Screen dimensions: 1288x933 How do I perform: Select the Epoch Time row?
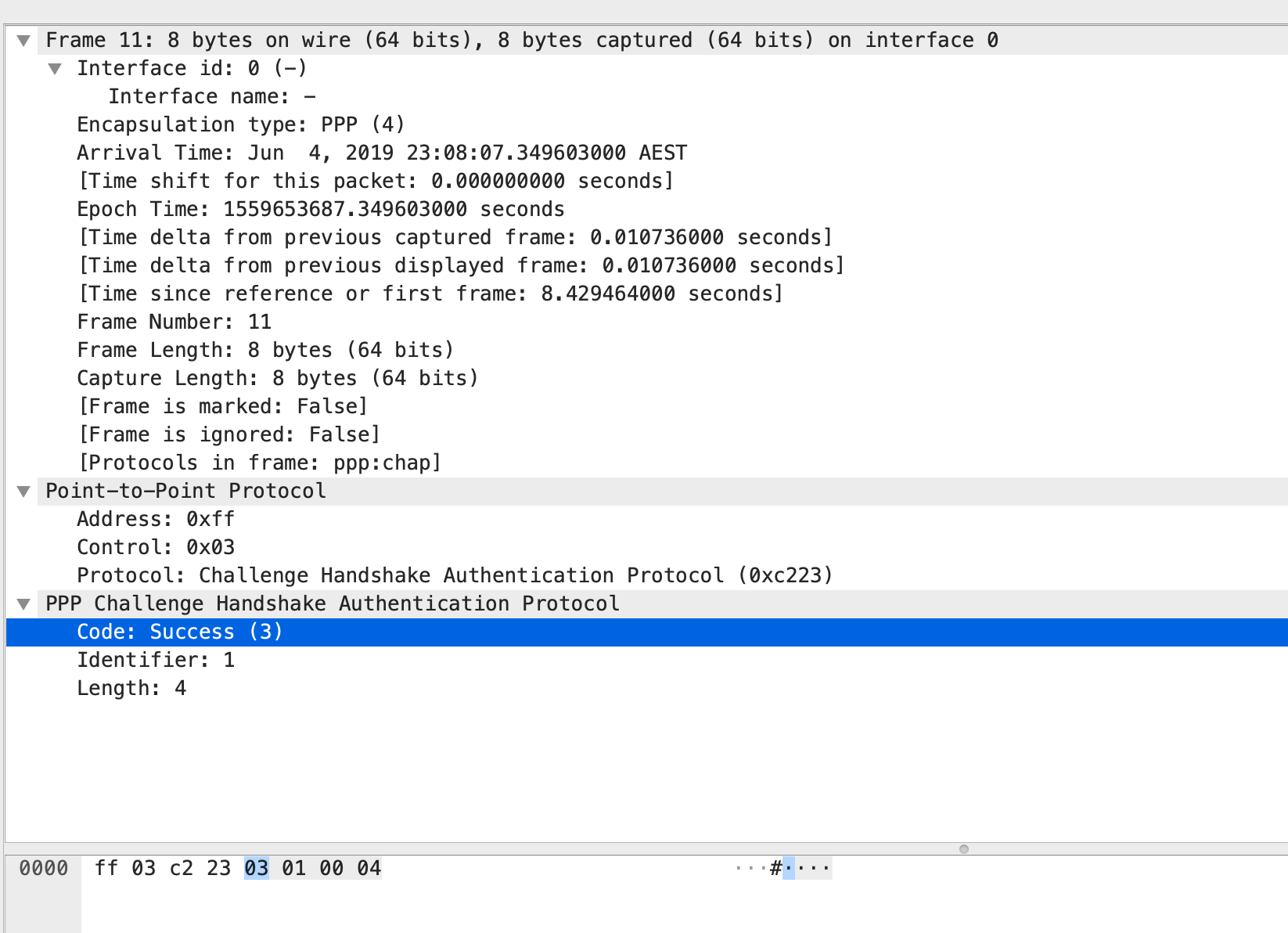320,210
